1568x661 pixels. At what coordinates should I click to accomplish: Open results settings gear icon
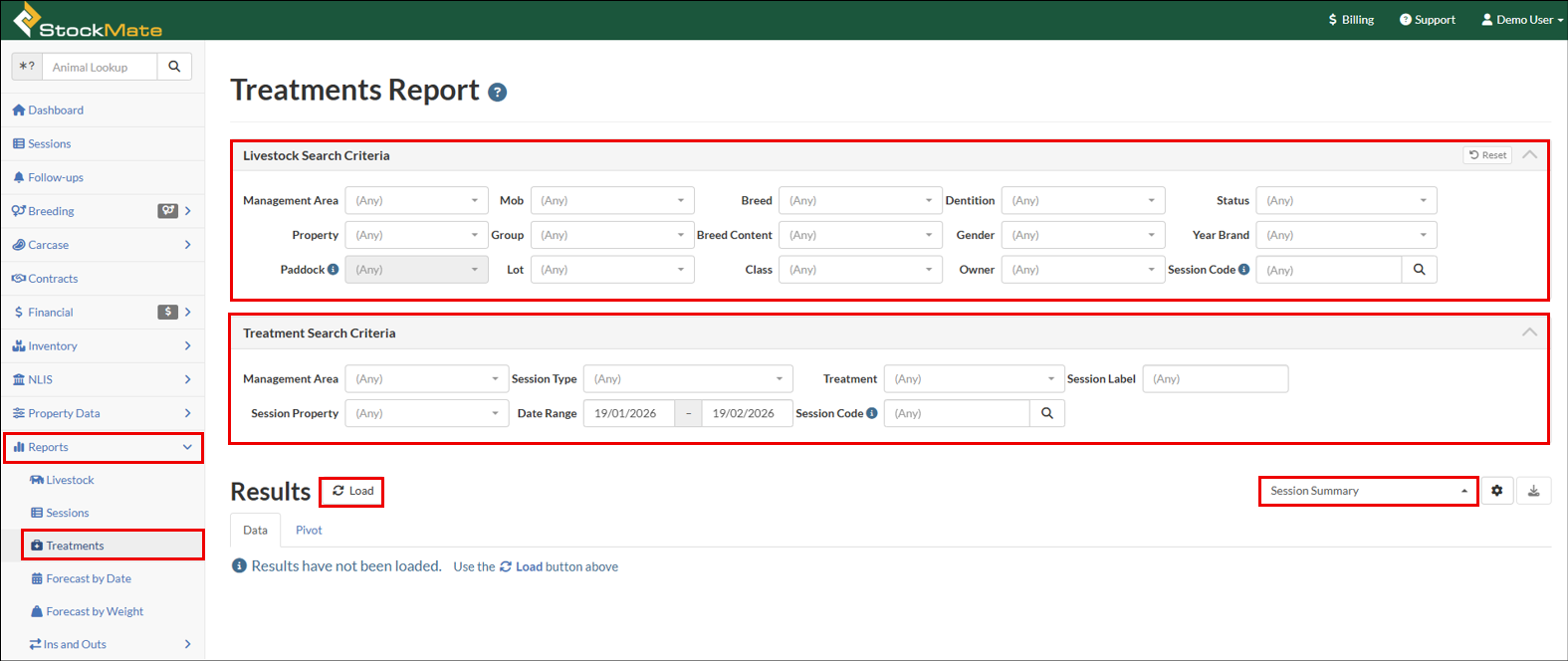point(1496,491)
